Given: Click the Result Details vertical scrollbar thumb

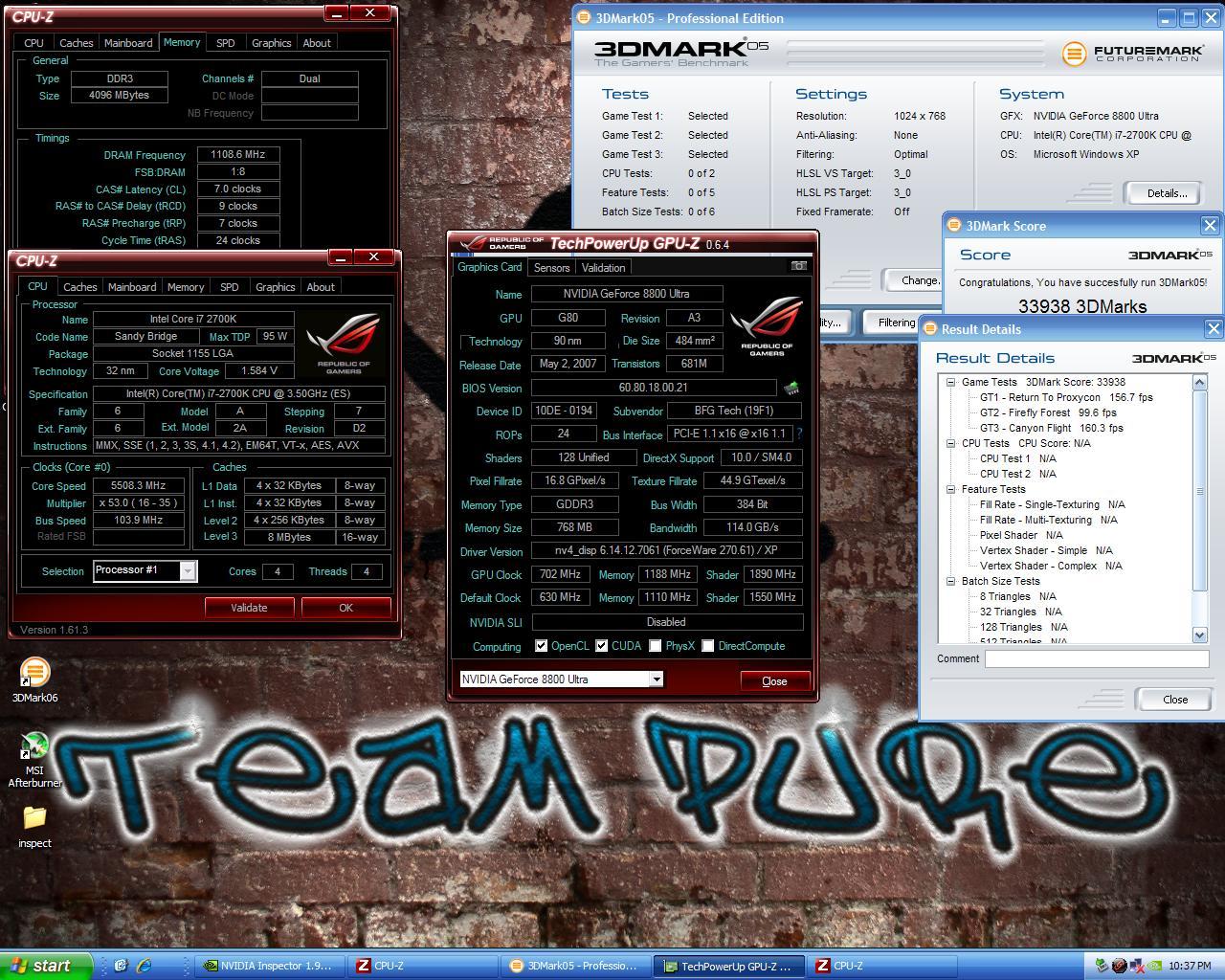Looking at the screenshot, I should click(x=1200, y=491).
